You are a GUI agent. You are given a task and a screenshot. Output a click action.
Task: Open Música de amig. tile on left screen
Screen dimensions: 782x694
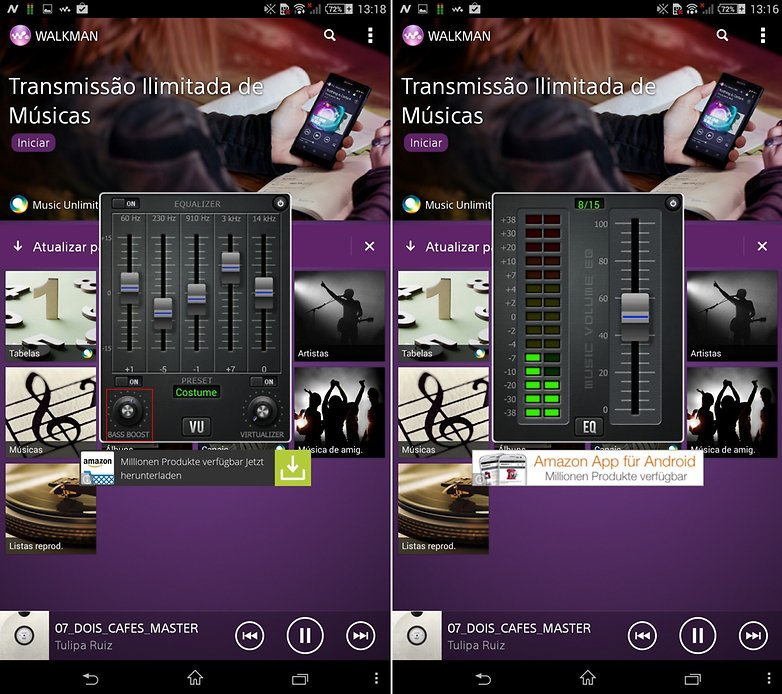339,412
